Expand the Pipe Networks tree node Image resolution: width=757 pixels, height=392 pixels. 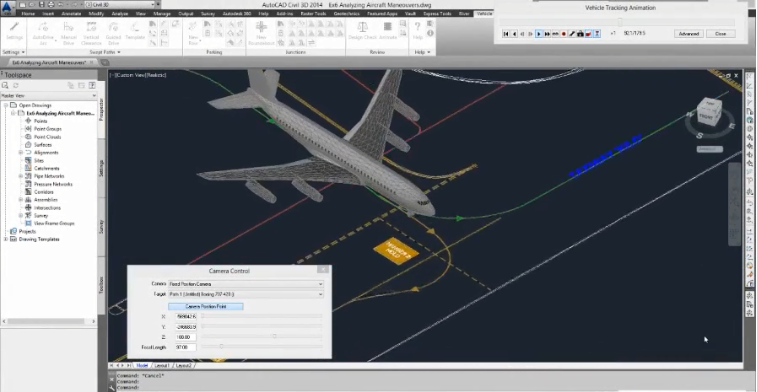tap(21, 176)
